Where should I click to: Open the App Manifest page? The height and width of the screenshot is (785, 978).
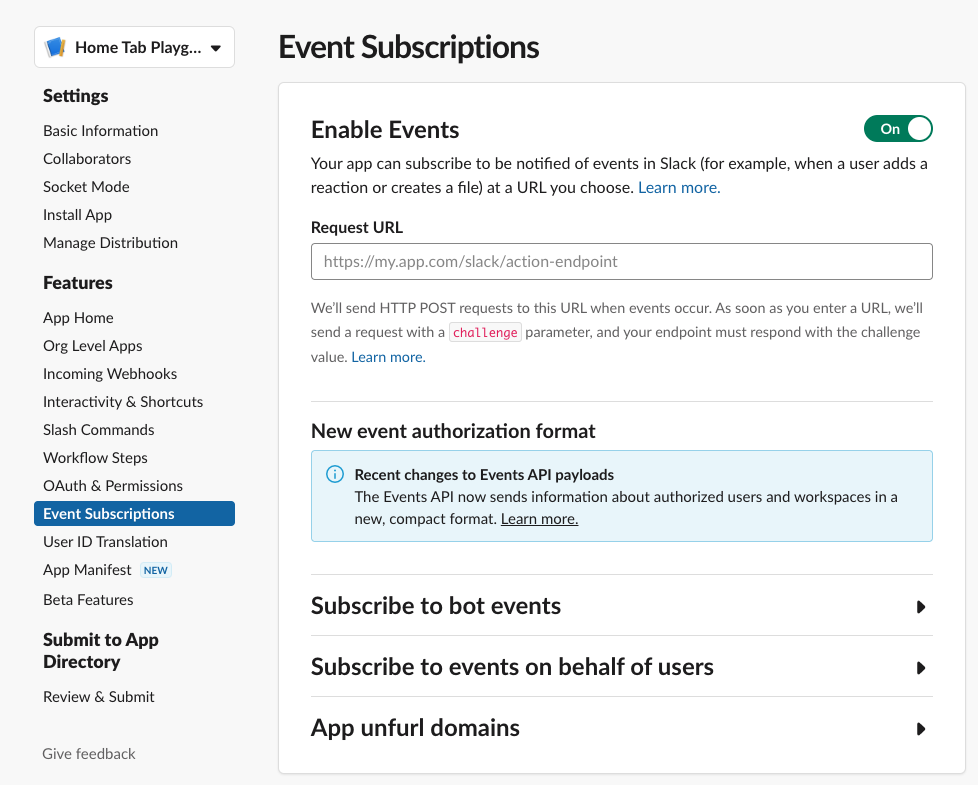tap(87, 569)
